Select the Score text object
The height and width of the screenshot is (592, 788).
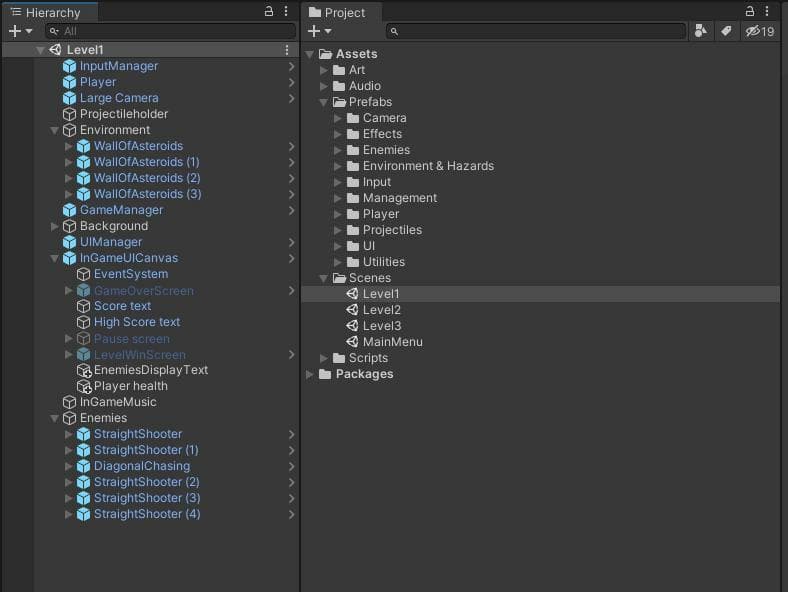[123, 306]
